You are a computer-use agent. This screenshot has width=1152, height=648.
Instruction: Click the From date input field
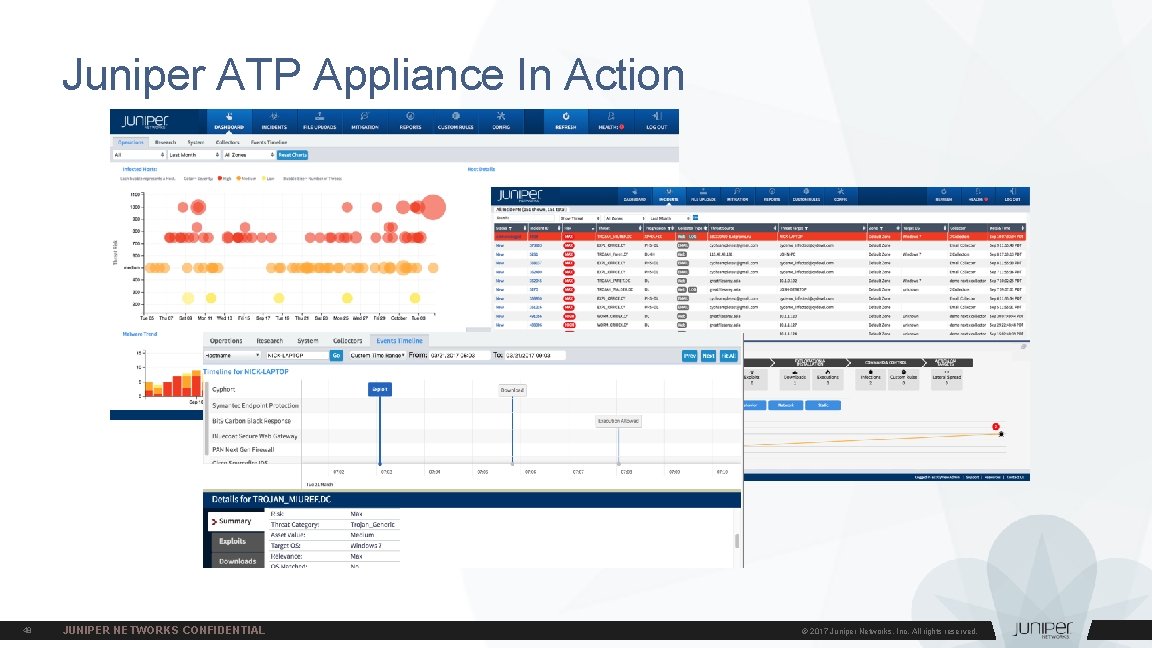point(459,356)
